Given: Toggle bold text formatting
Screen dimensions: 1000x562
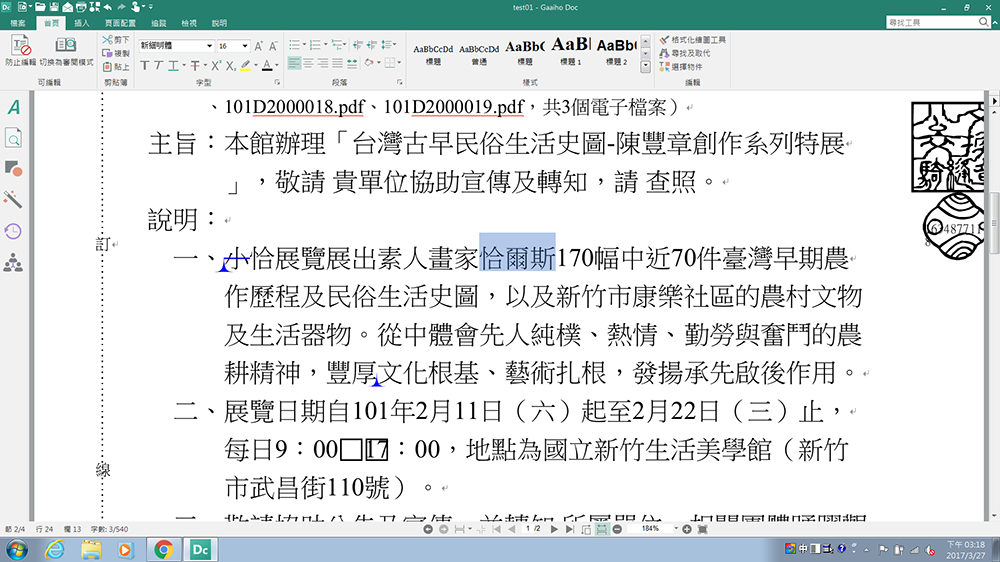Looking at the screenshot, I should [144, 66].
